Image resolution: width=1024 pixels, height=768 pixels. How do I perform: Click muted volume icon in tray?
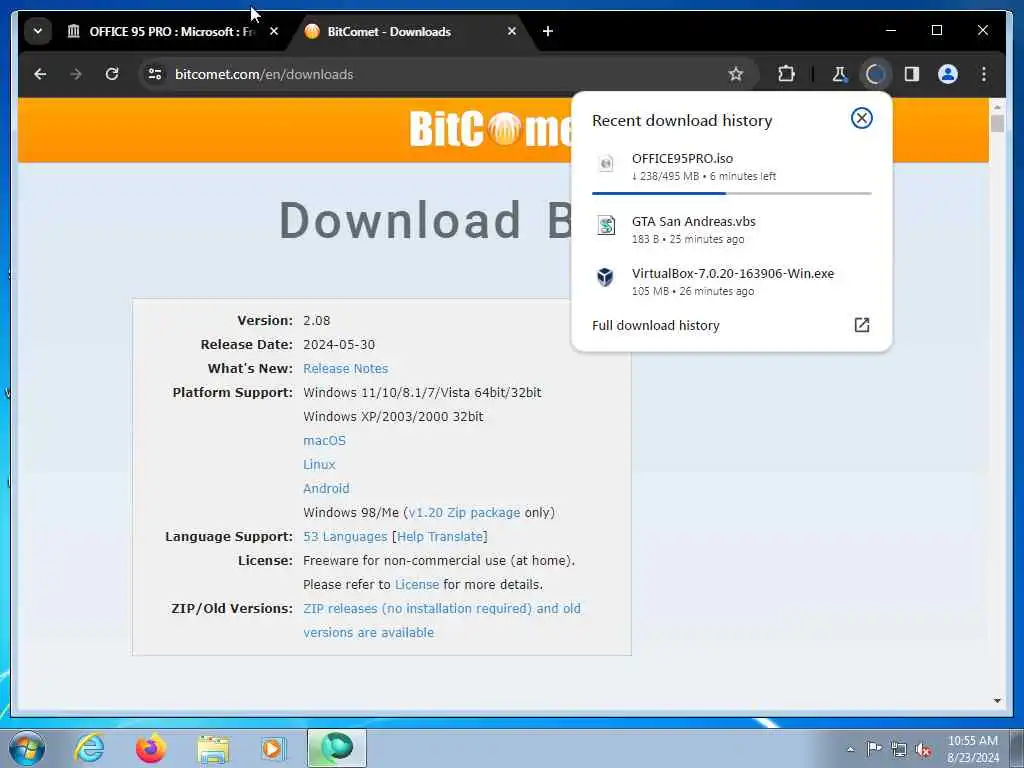[x=923, y=750]
